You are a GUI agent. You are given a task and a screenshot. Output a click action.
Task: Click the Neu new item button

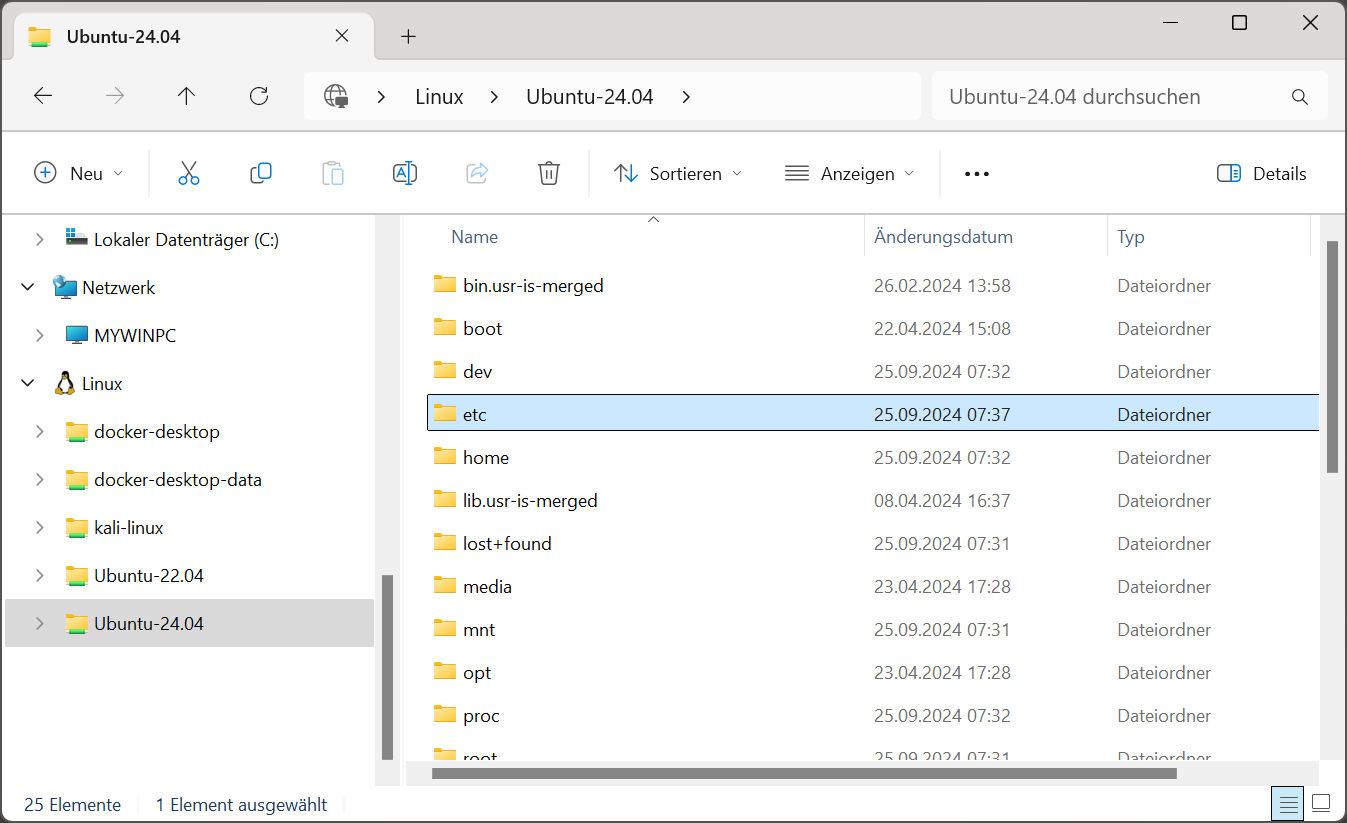click(79, 173)
